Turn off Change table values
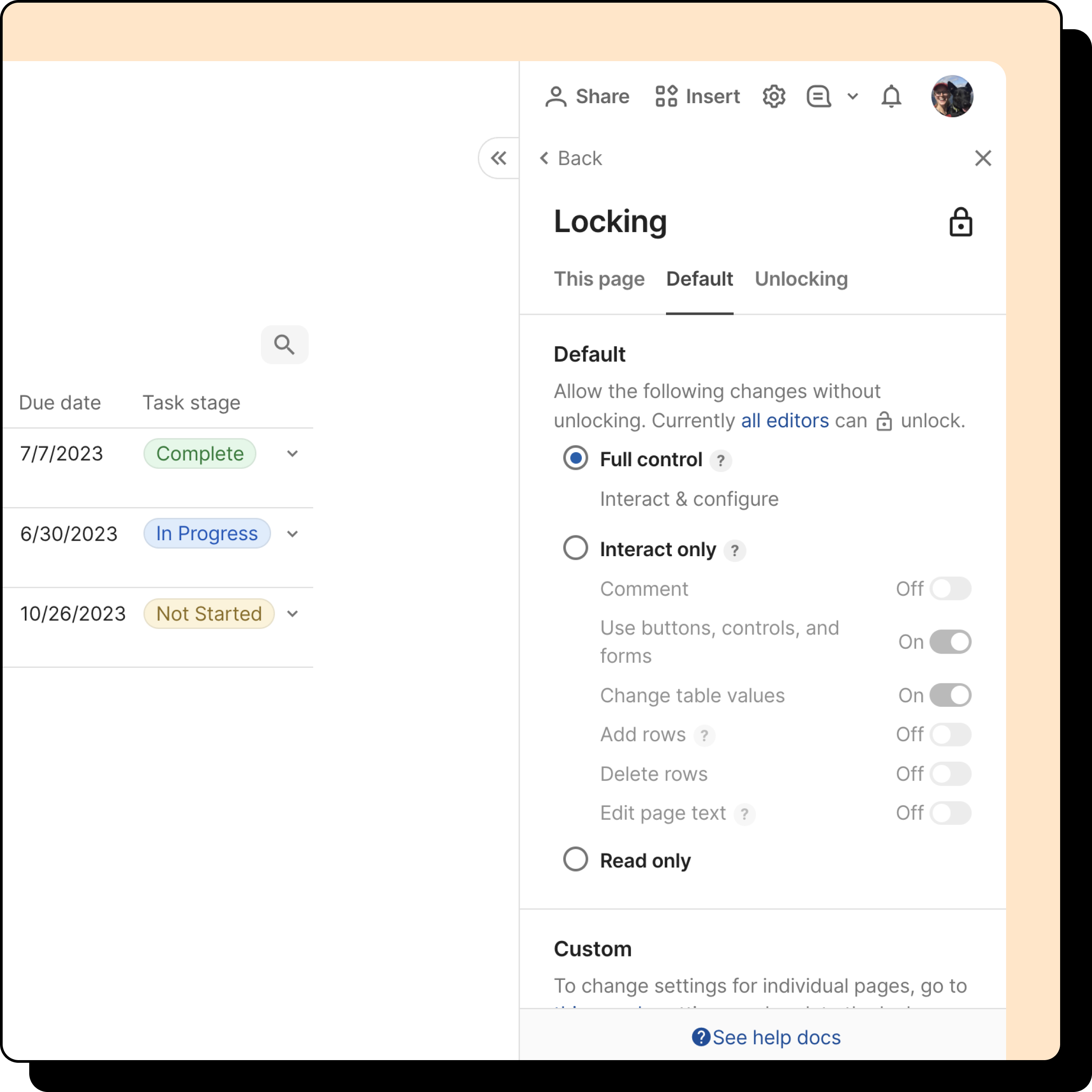 (x=951, y=695)
